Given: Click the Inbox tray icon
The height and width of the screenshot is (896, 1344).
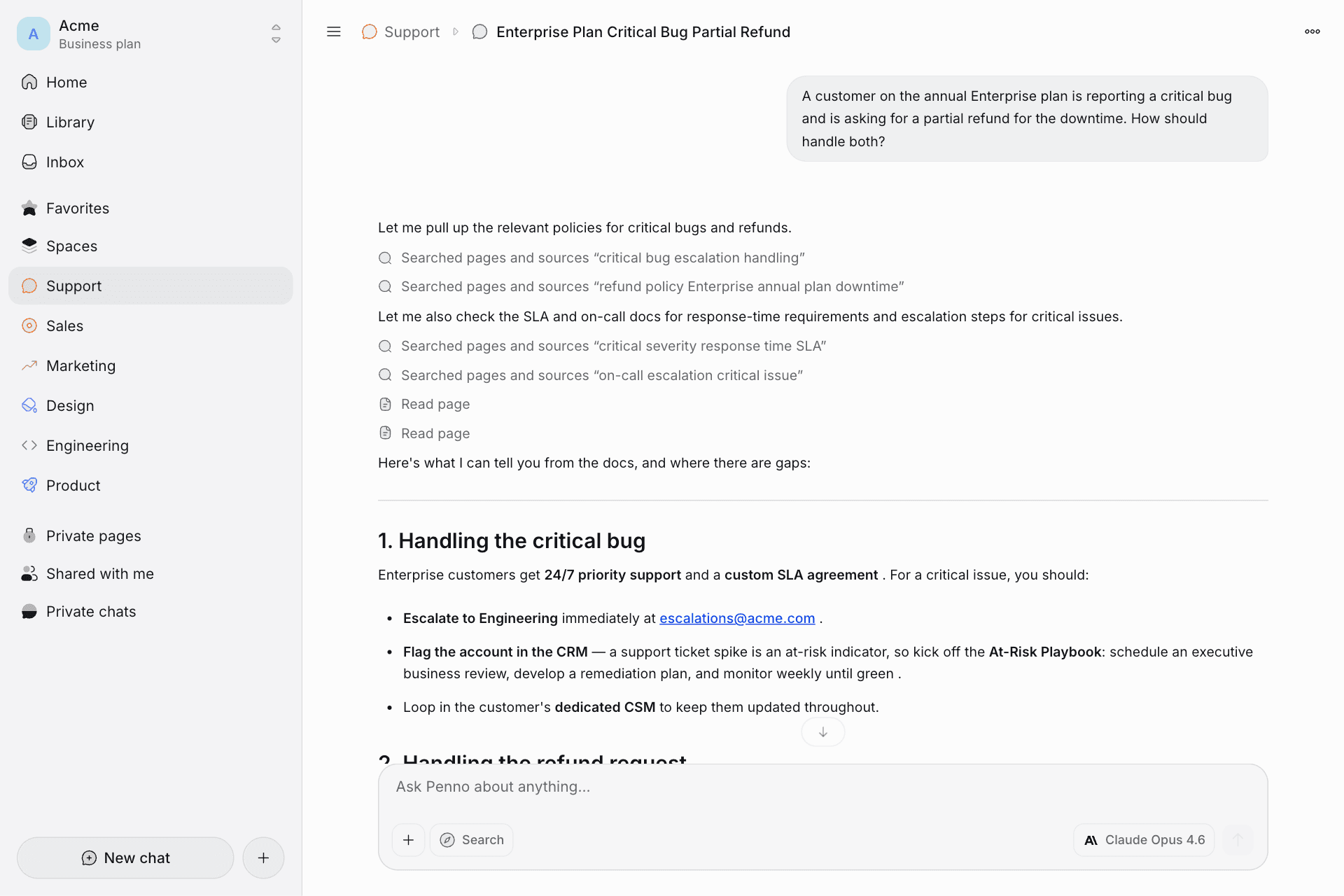Looking at the screenshot, I should pos(29,162).
